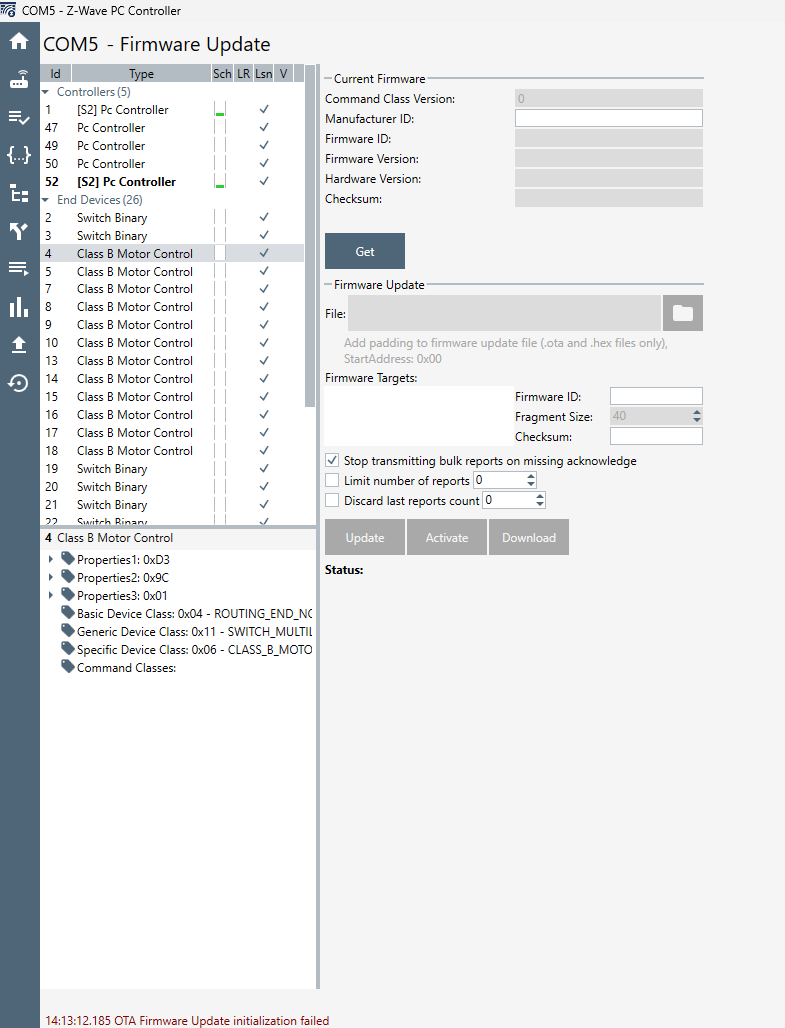The height and width of the screenshot is (1028, 785).
Task: Increase Fragment Size stepper value
Action: pyautogui.click(x=696, y=412)
